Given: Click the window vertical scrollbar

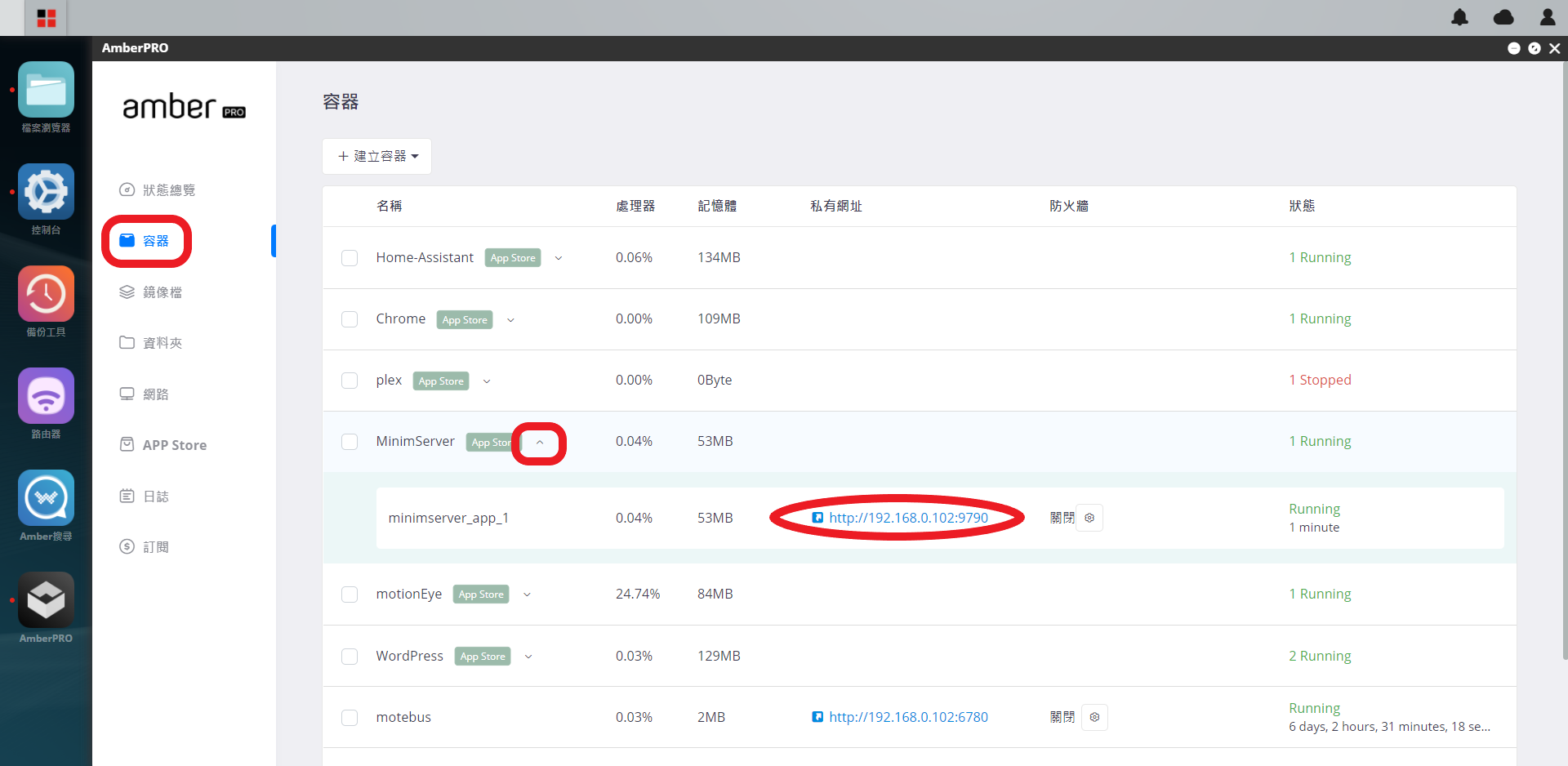Looking at the screenshot, I should pos(1564,359).
